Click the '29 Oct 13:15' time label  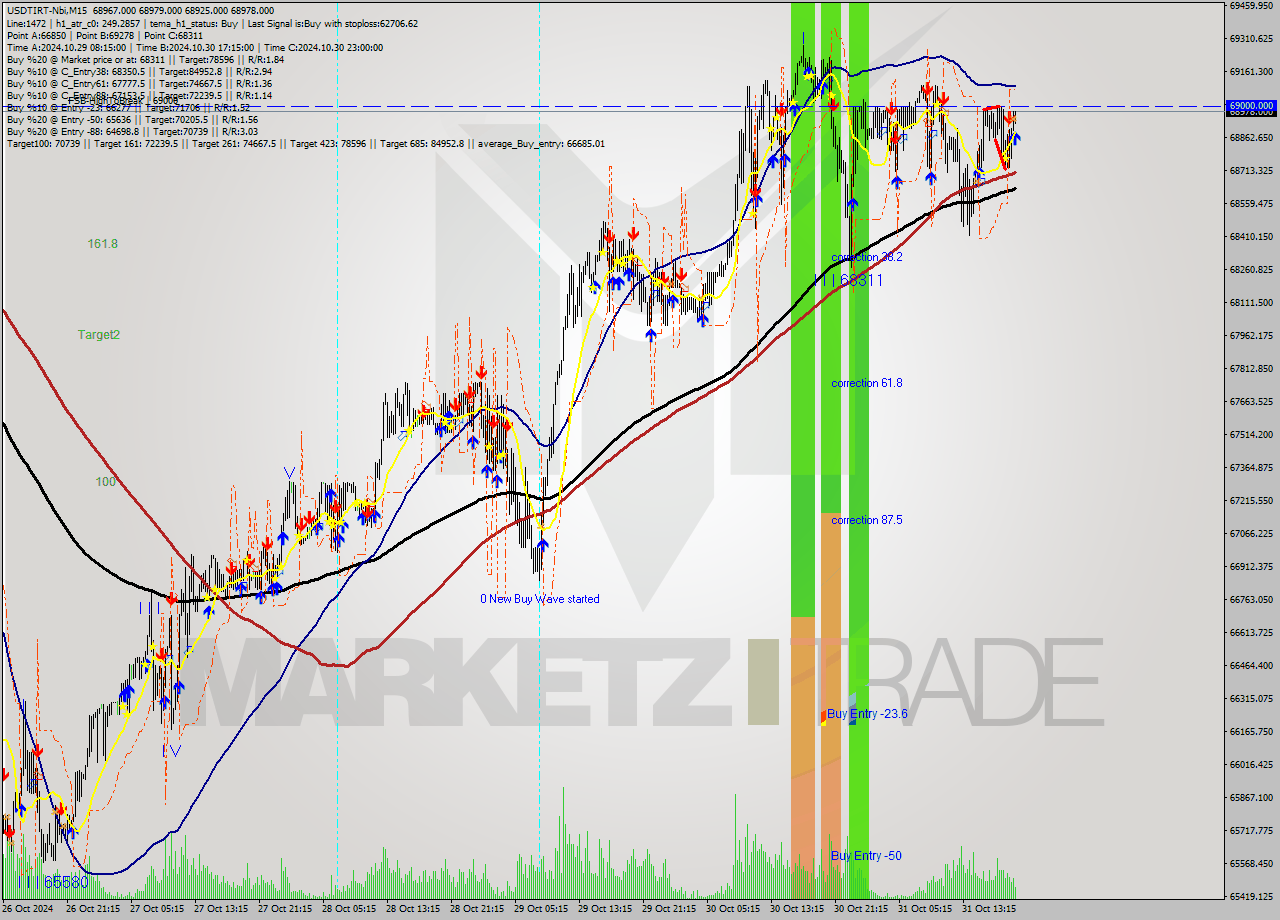[x=605, y=909]
